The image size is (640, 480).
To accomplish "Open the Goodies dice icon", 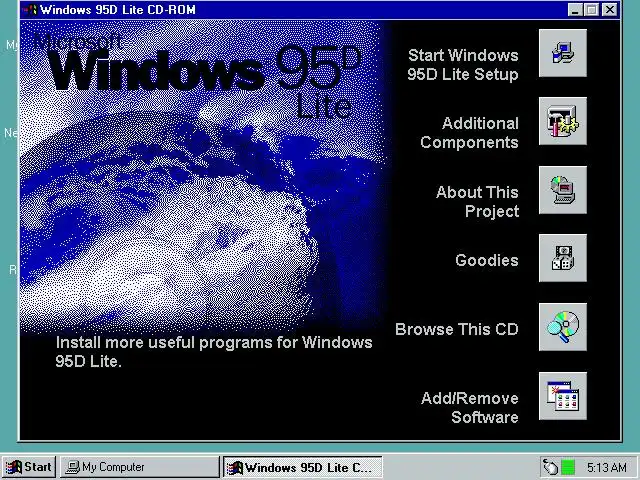I will pyautogui.click(x=563, y=258).
